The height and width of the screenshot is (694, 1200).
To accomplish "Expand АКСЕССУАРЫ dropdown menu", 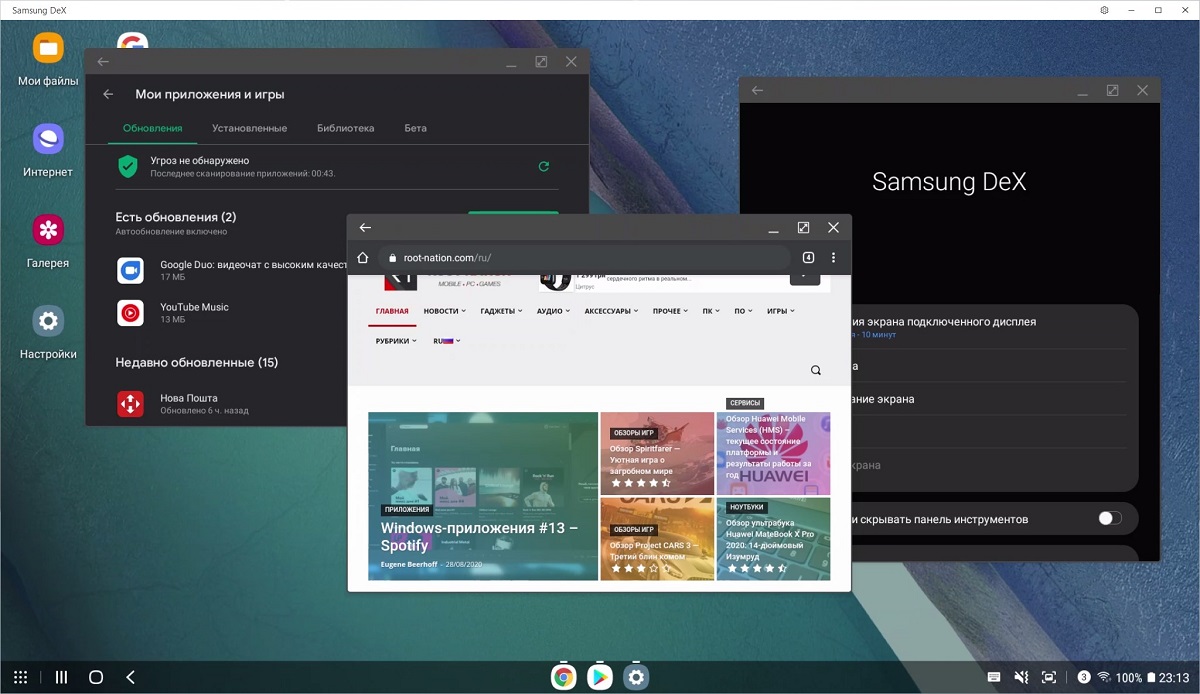I will tap(611, 311).
